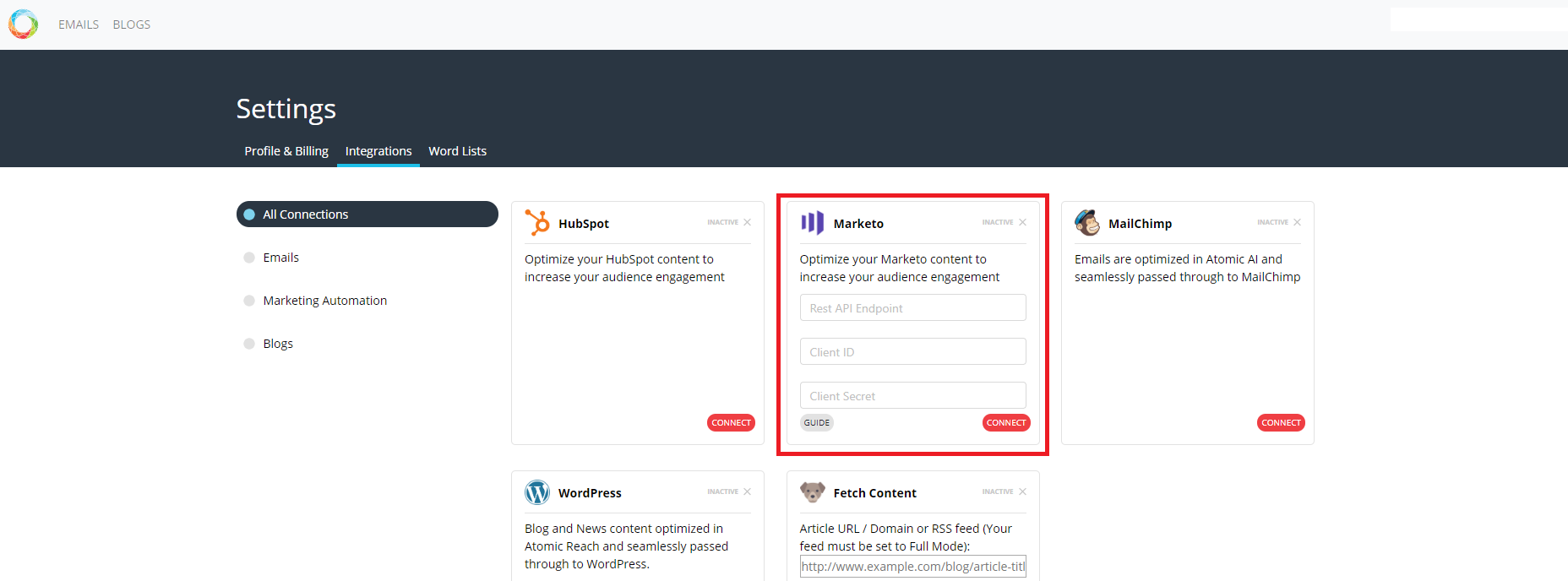Screen dimensions: 1568x581
Task: Focus the Rest API Endpoint field
Action: (x=913, y=307)
